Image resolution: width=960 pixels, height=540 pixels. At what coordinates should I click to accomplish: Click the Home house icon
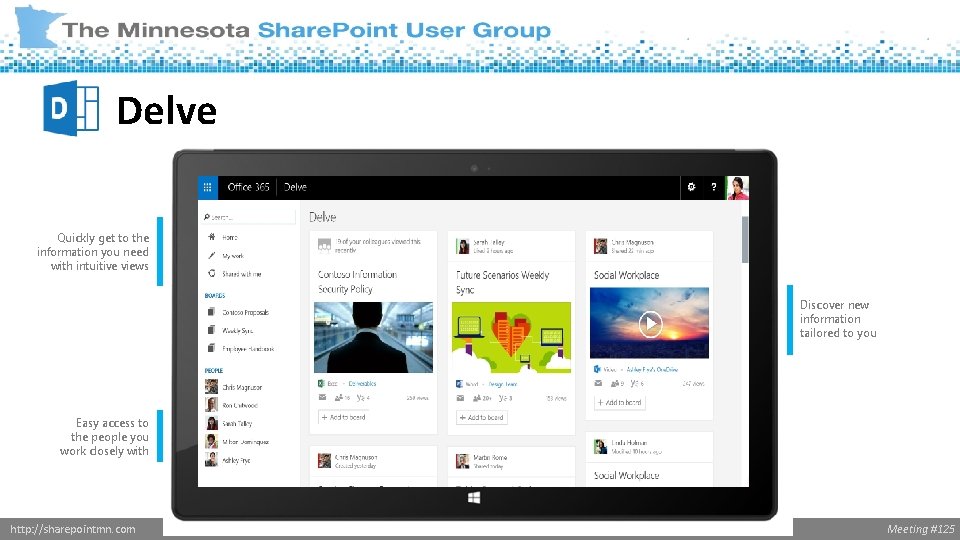pyautogui.click(x=212, y=236)
